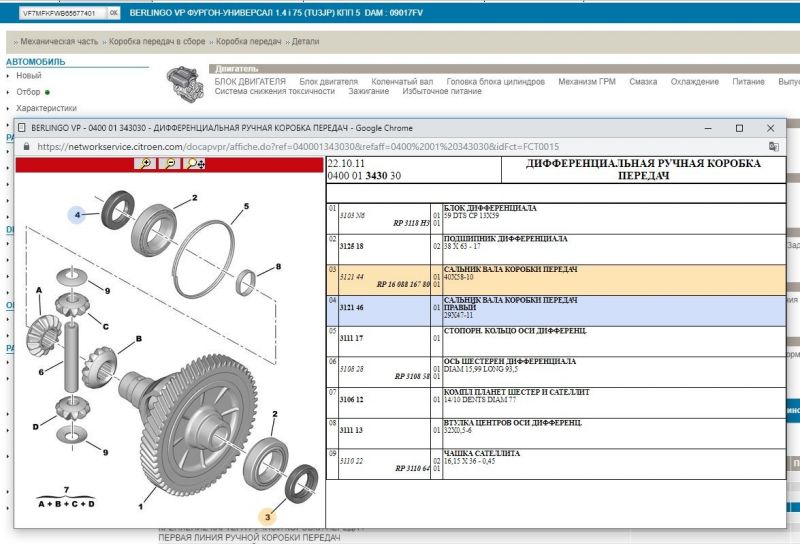Select callout 4 on the diagram
The height and width of the screenshot is (544, 800).
click(78, 214)
